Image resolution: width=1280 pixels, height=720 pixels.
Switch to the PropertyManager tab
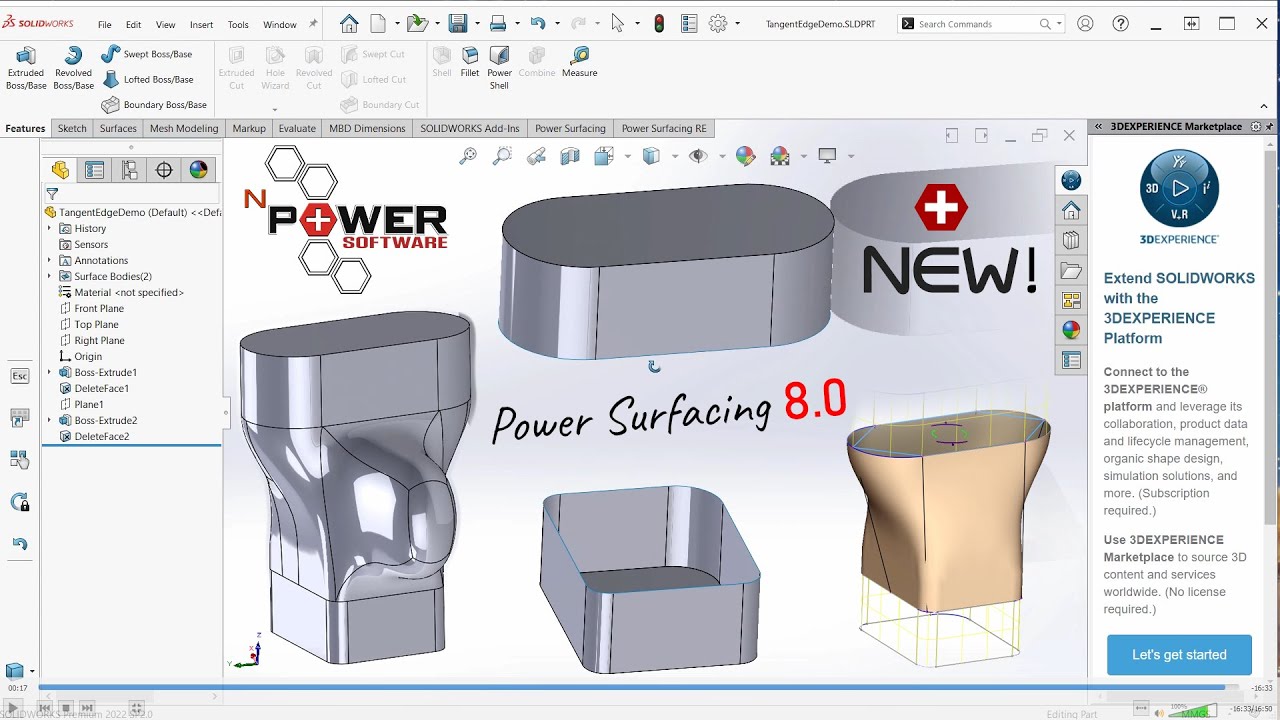coord(95,170)
